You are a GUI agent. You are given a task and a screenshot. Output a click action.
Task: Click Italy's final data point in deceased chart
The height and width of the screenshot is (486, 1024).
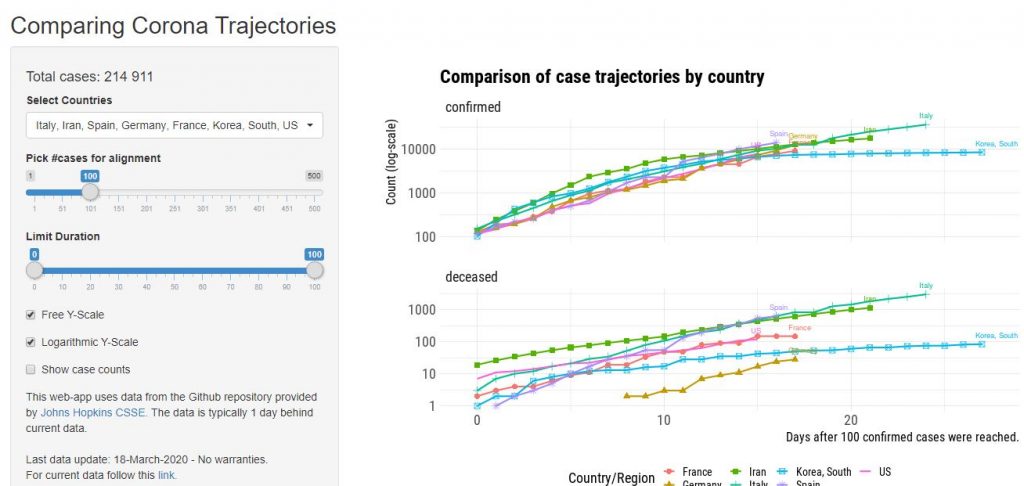[x=926, y=294]
